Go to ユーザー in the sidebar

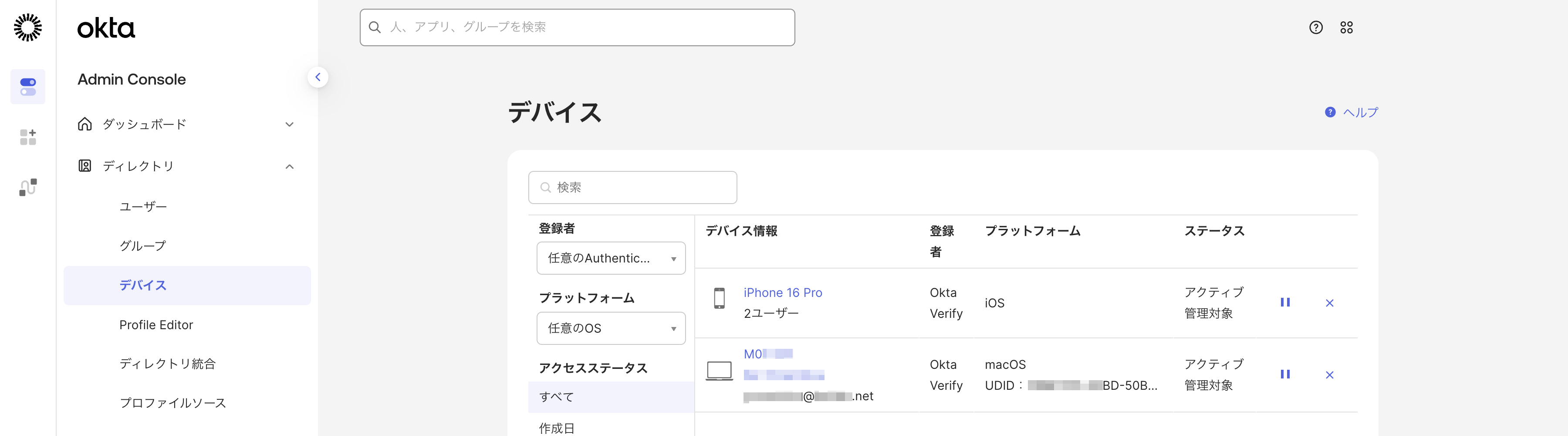(x=143, y=206)
